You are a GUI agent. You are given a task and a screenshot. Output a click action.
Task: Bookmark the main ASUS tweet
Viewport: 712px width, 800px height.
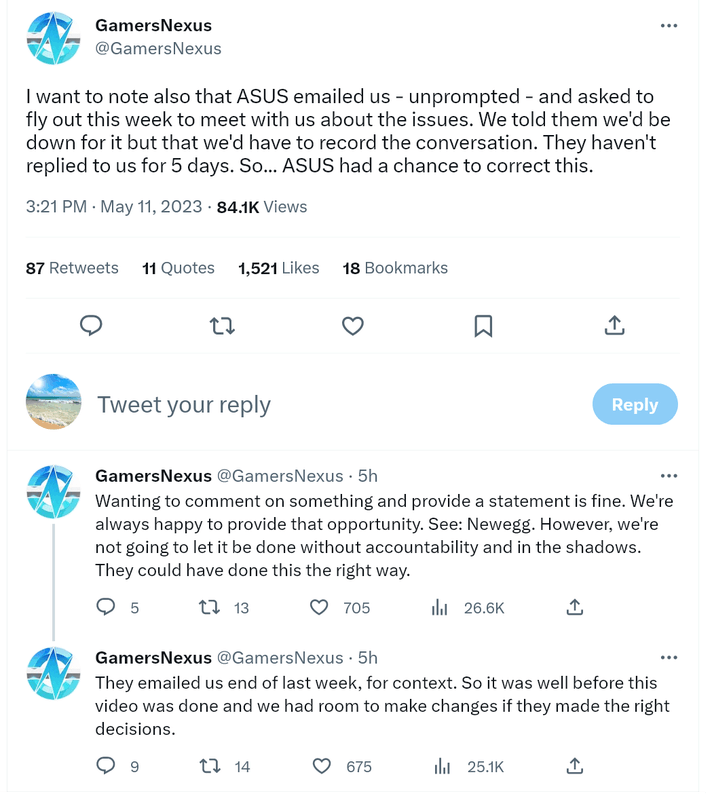pos(483,325)
